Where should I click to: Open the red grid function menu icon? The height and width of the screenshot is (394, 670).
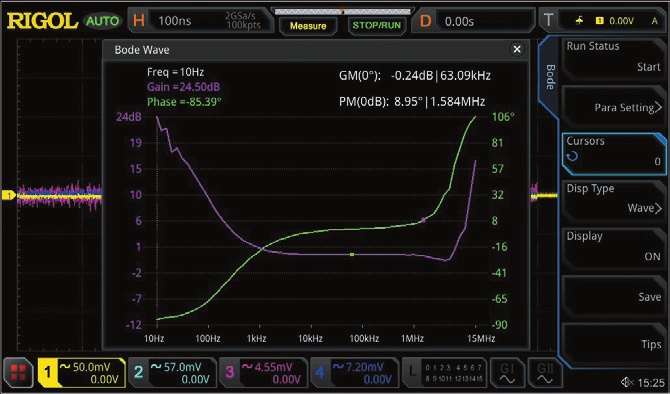click(18, 373)
